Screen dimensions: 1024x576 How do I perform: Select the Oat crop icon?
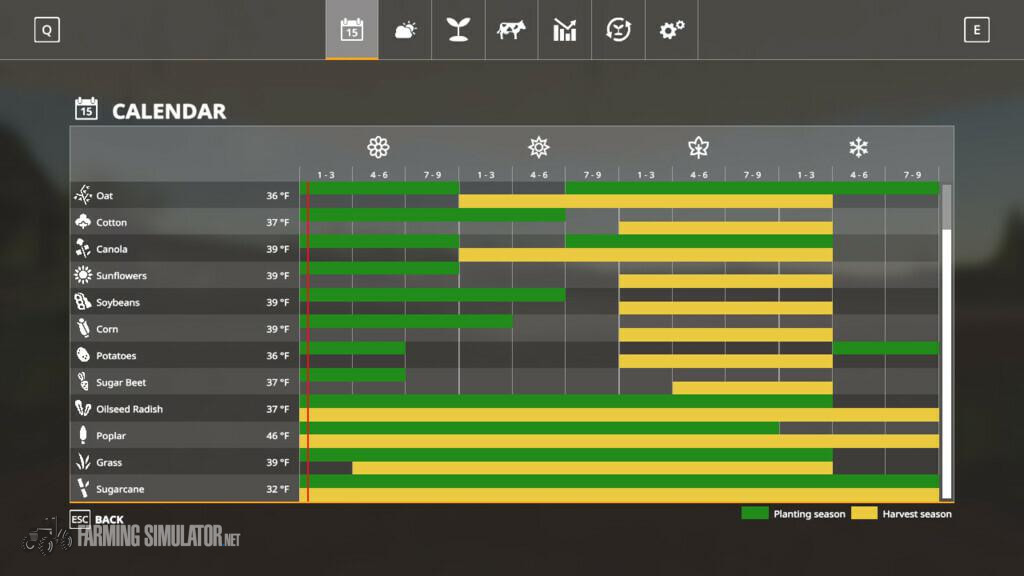83,196
